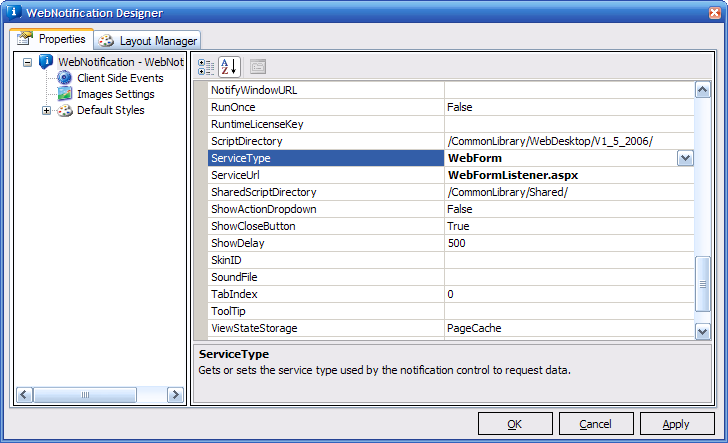Collapse the WebNotification tree node
Screen dimensions: 728x443
tap(27, 62)
